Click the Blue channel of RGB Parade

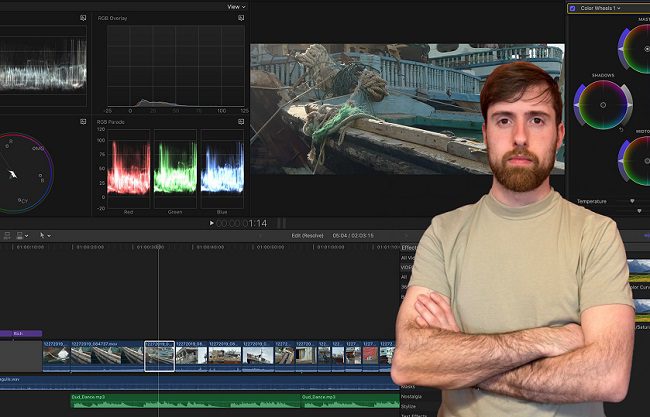click(222, 168)
